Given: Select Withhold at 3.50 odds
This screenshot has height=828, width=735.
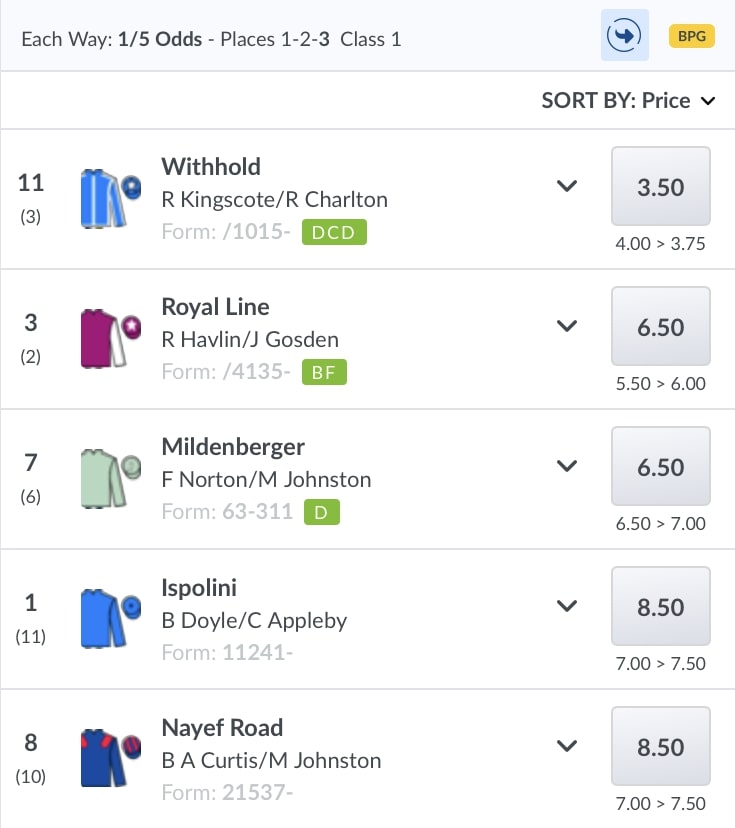Looking at the screenshot, I should click(660, 187).
